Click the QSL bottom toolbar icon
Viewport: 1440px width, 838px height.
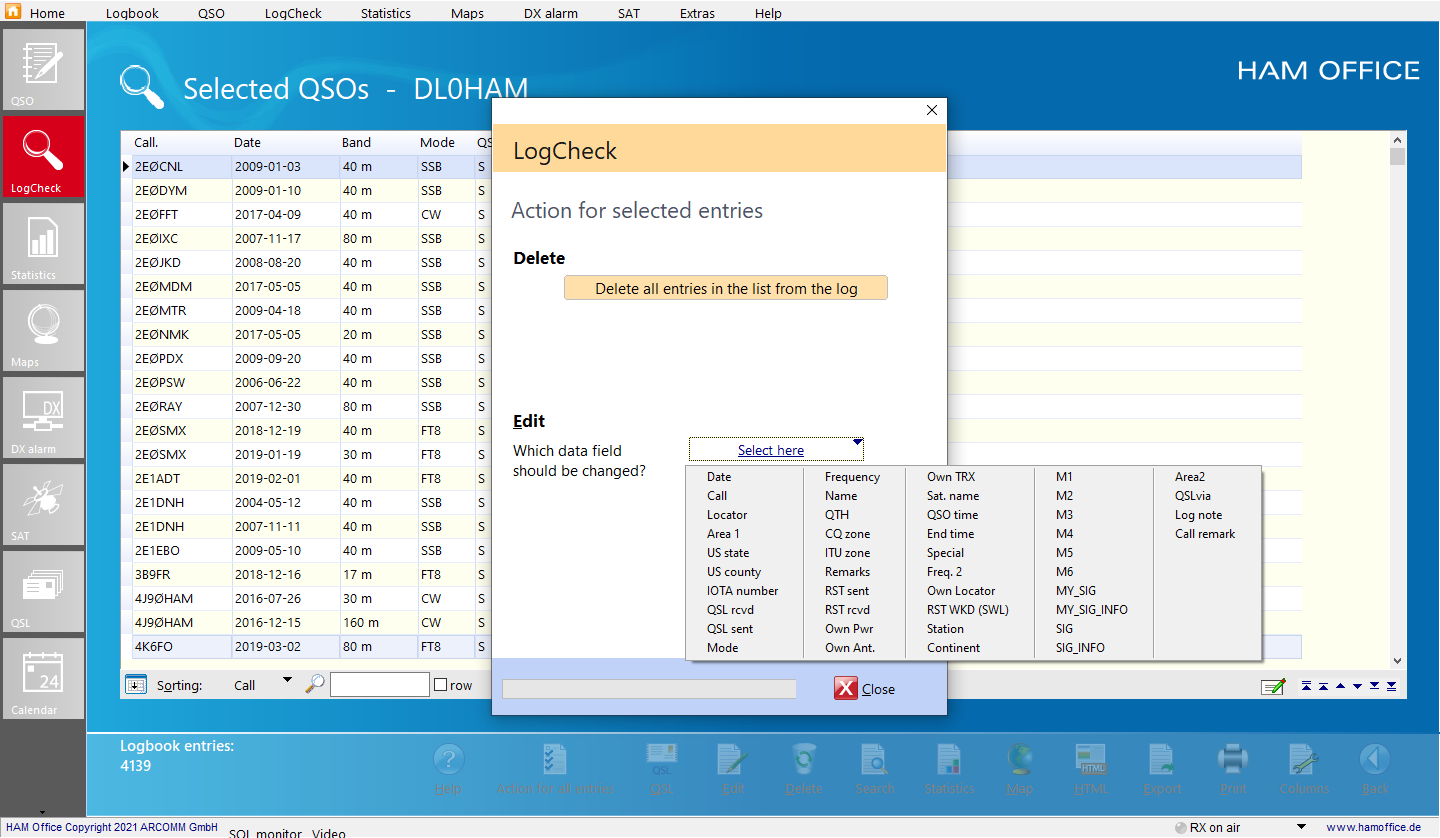coord(661,768)
